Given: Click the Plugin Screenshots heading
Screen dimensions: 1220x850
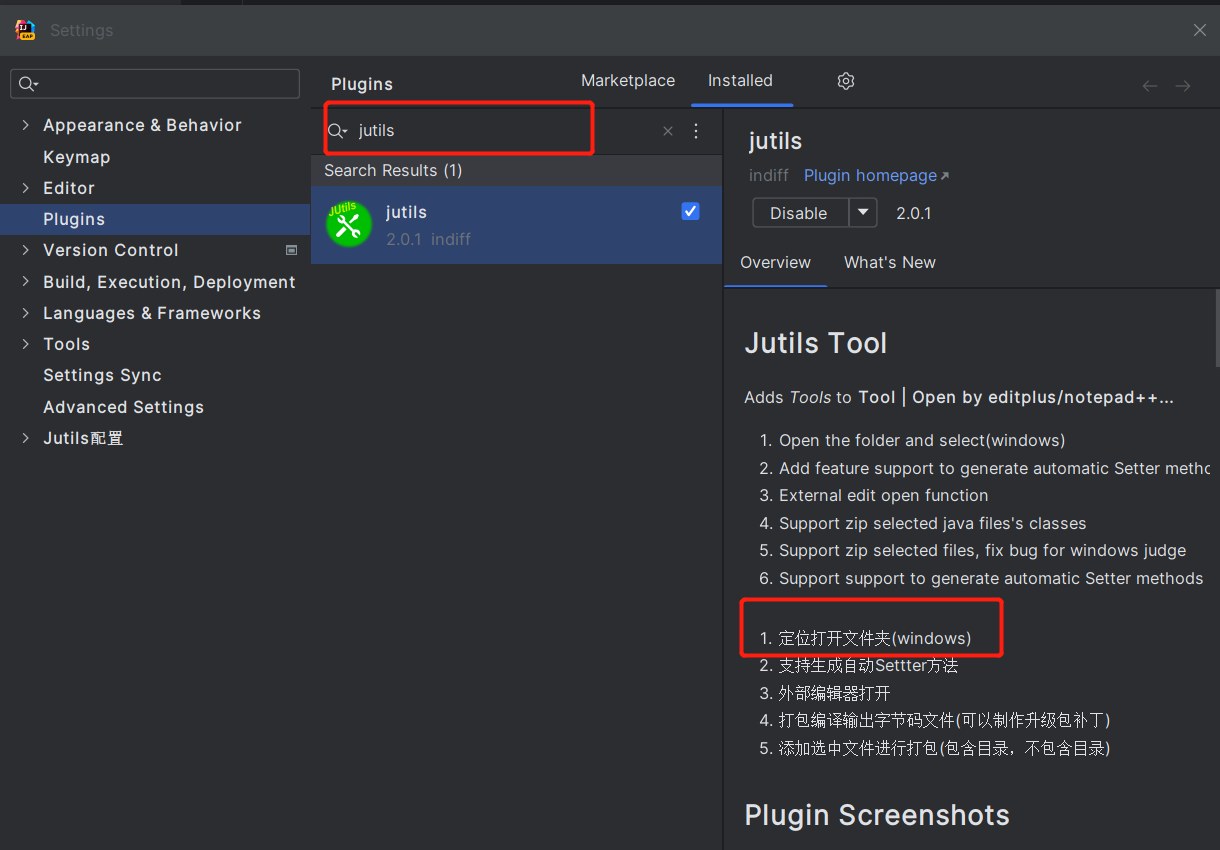Looking at the screenshot, I should point(877,815).
